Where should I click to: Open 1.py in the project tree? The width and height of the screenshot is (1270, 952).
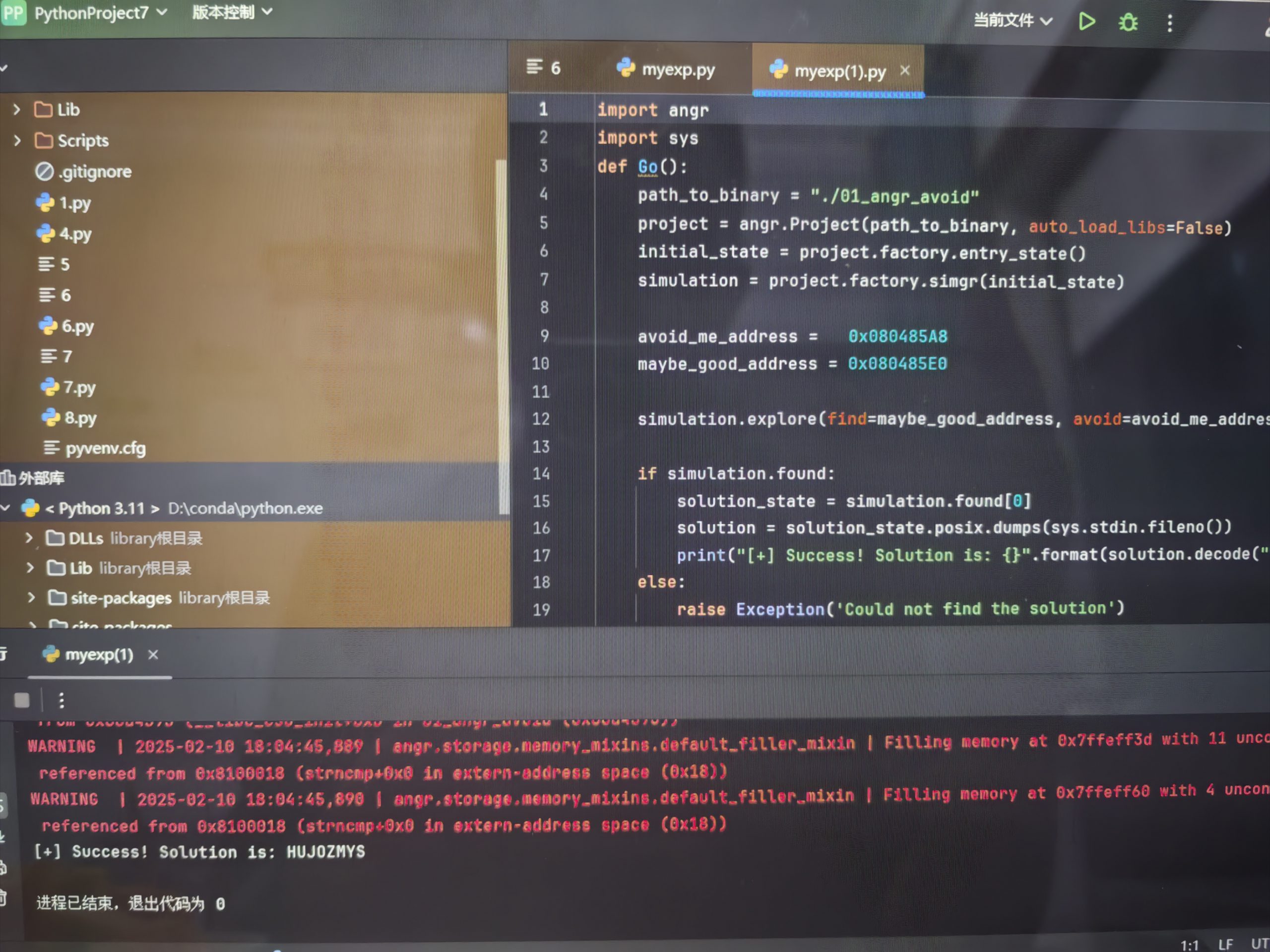pyautogui.click(x=63, y=203)
